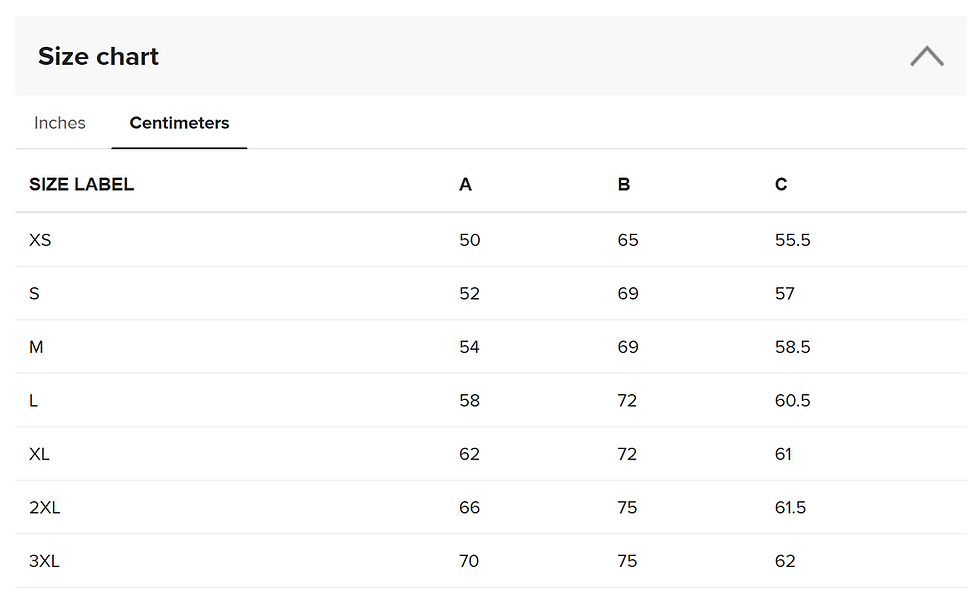Click the column A header
980x597 pixels.
click(x=465, y=184)
